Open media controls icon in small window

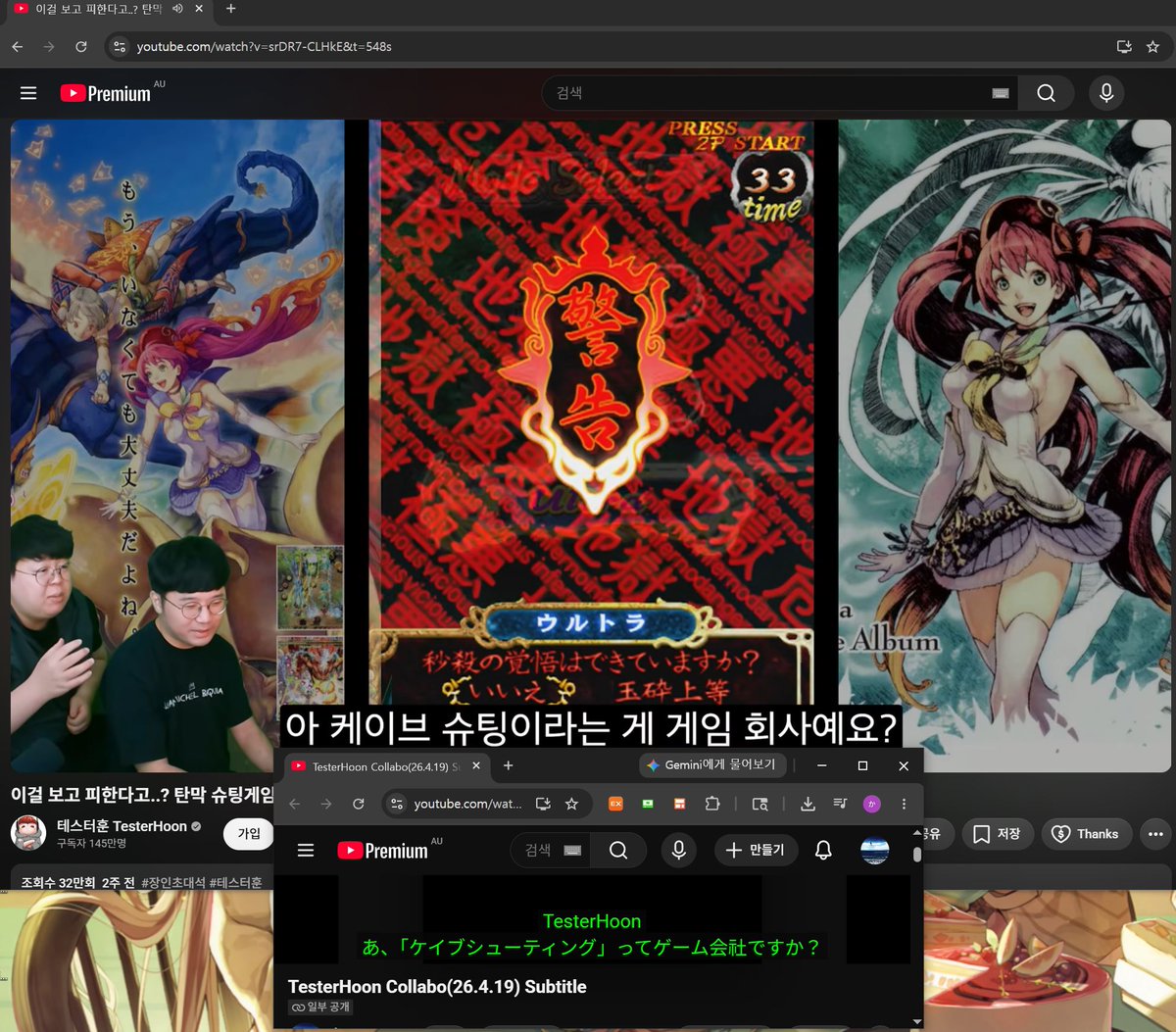[840, 804]
